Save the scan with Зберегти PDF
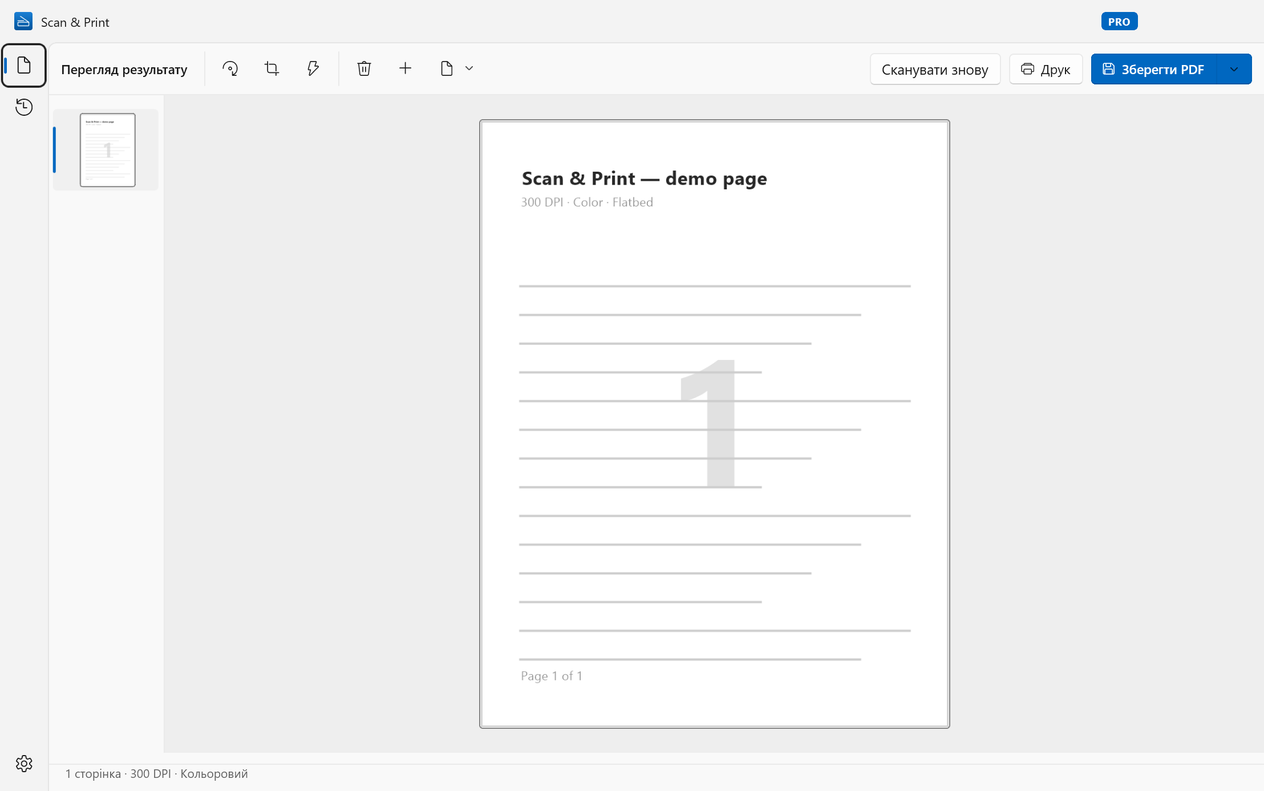Viewport: 1264px width, 791px height. pos(1154,69)
